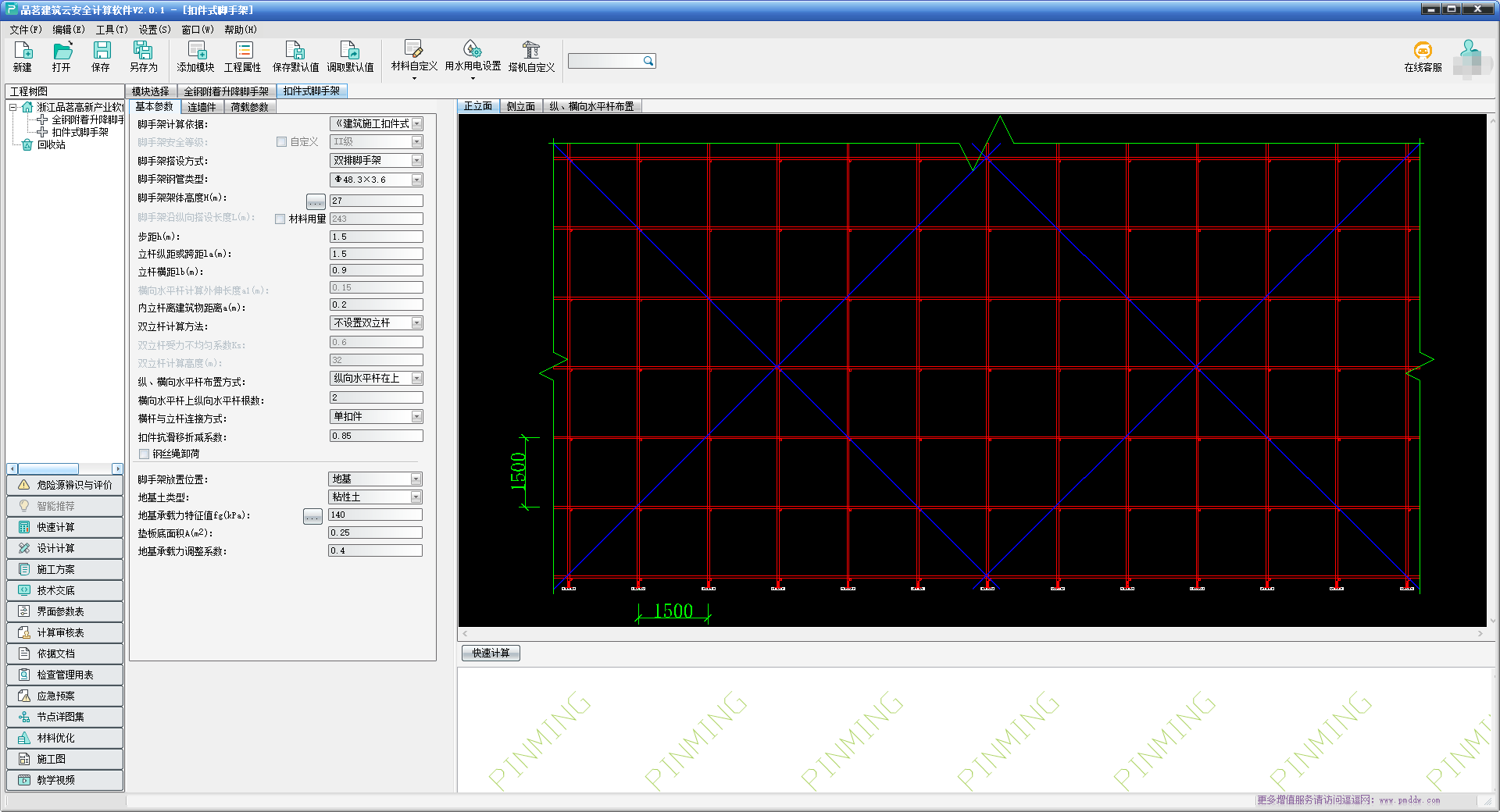
Task: Toggle the 自定义 safety level checkbox
Action: (x=281, y=142)
